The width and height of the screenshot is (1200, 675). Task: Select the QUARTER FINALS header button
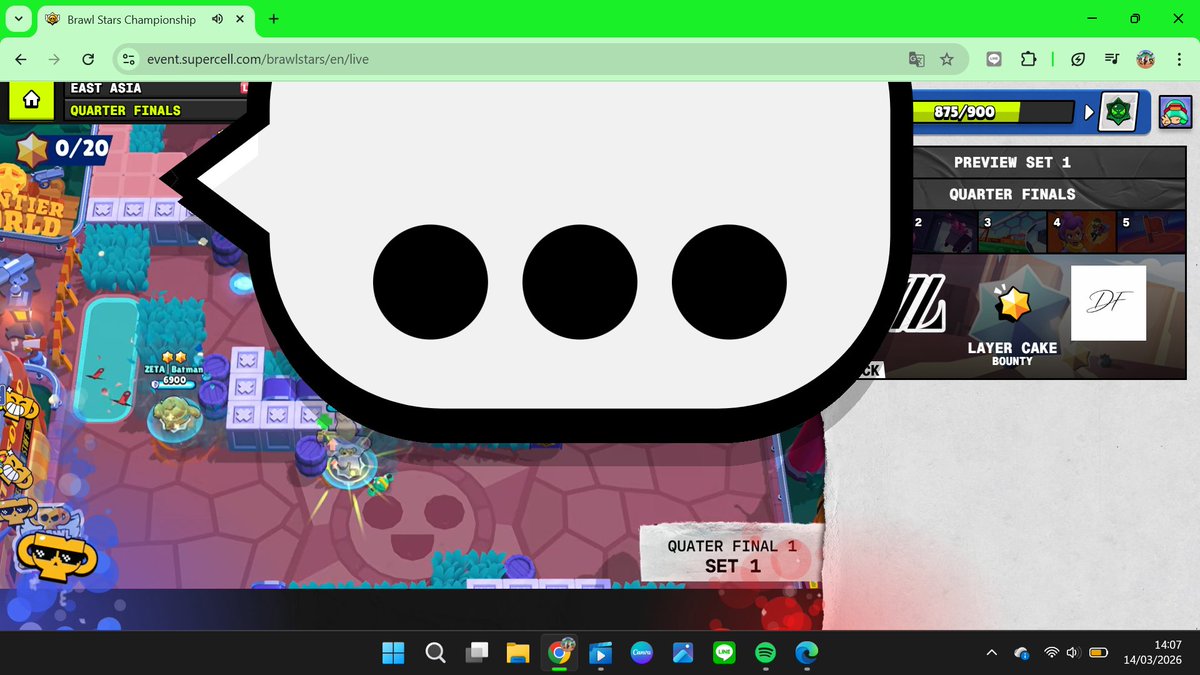[x=1012, y=194]
